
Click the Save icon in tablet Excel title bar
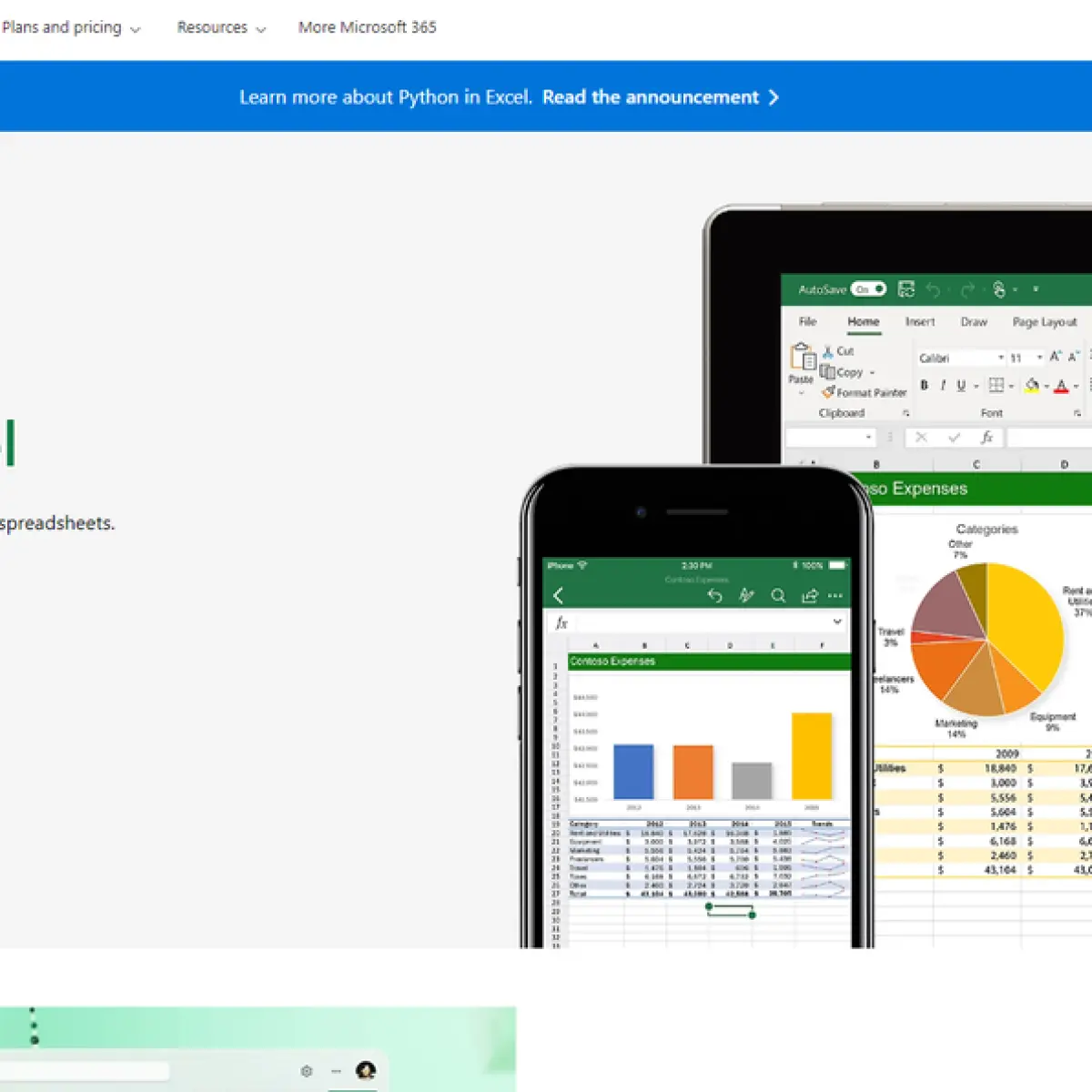pos(906,289)
